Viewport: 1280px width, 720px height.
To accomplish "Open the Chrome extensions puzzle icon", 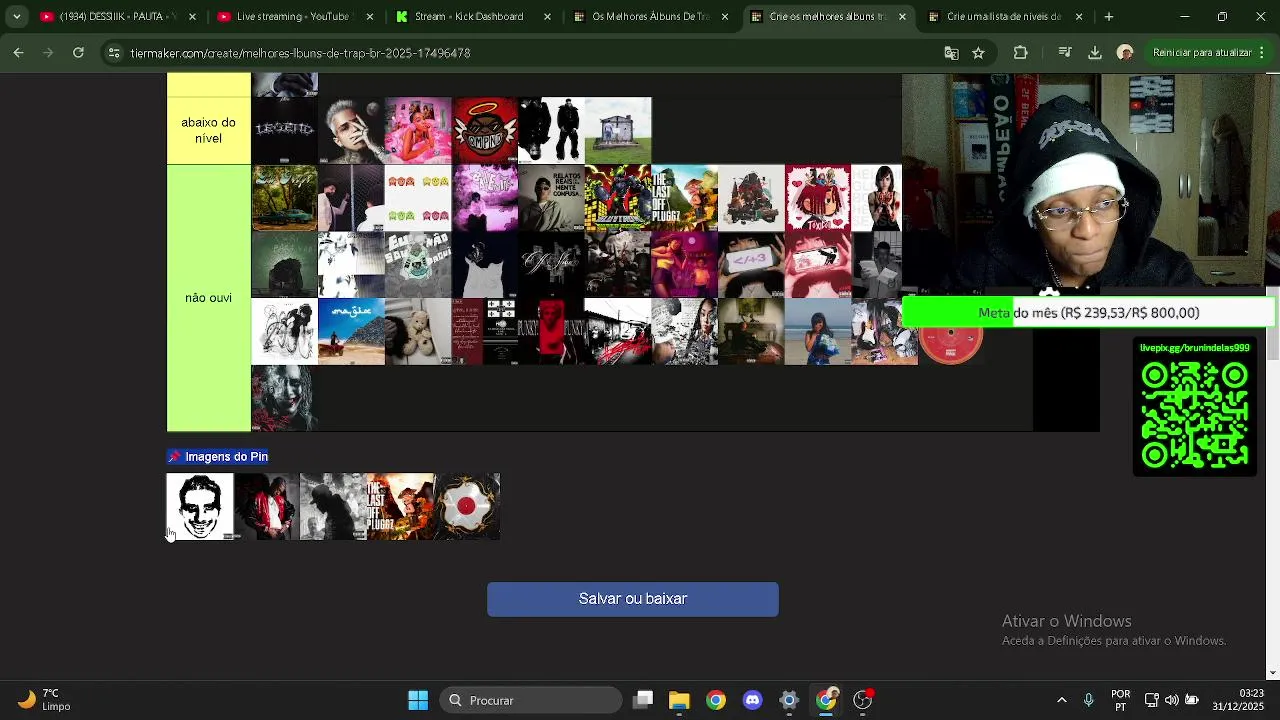I will click(x=1020, y=53).
